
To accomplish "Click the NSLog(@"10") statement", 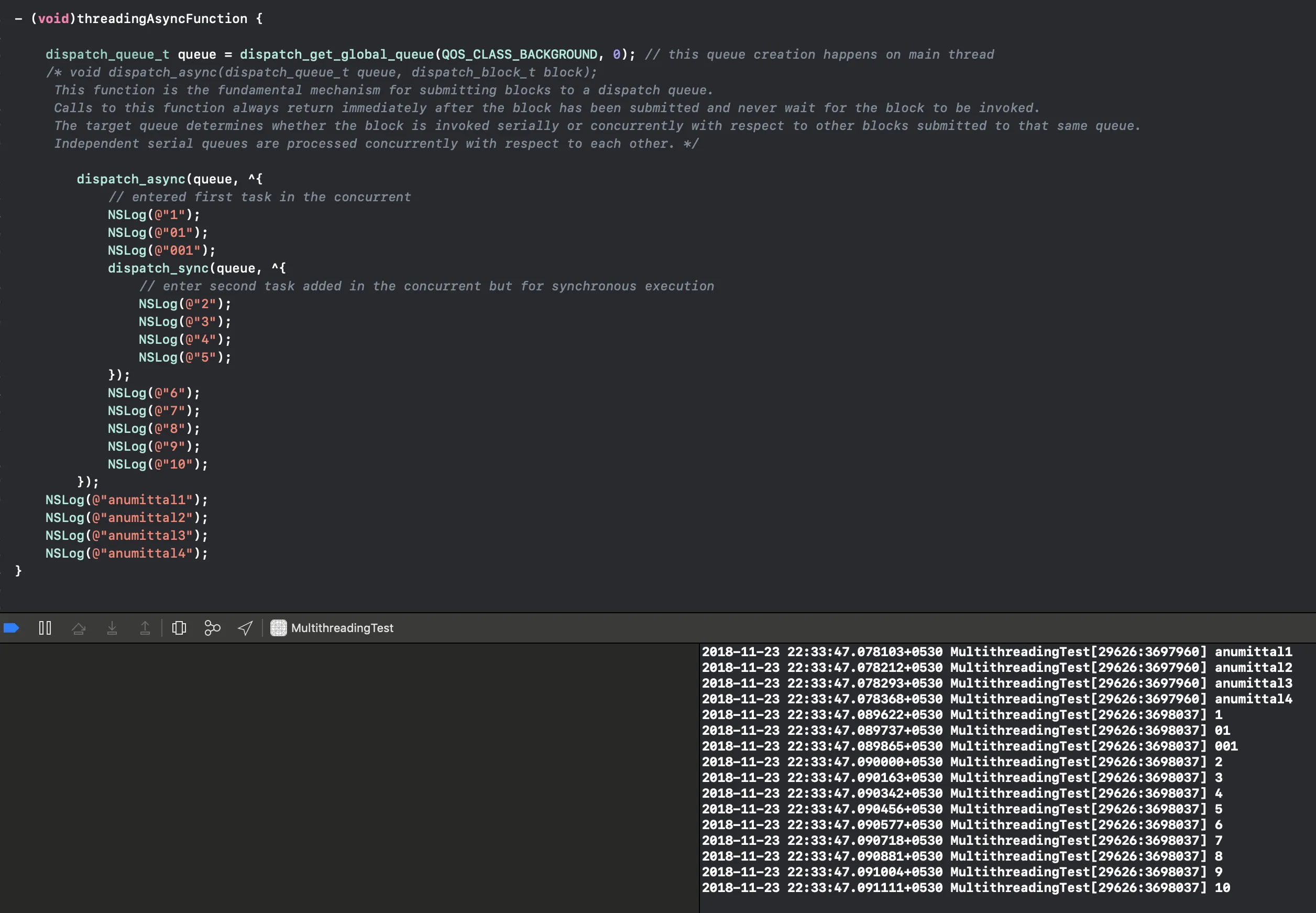I will (158, 464).
